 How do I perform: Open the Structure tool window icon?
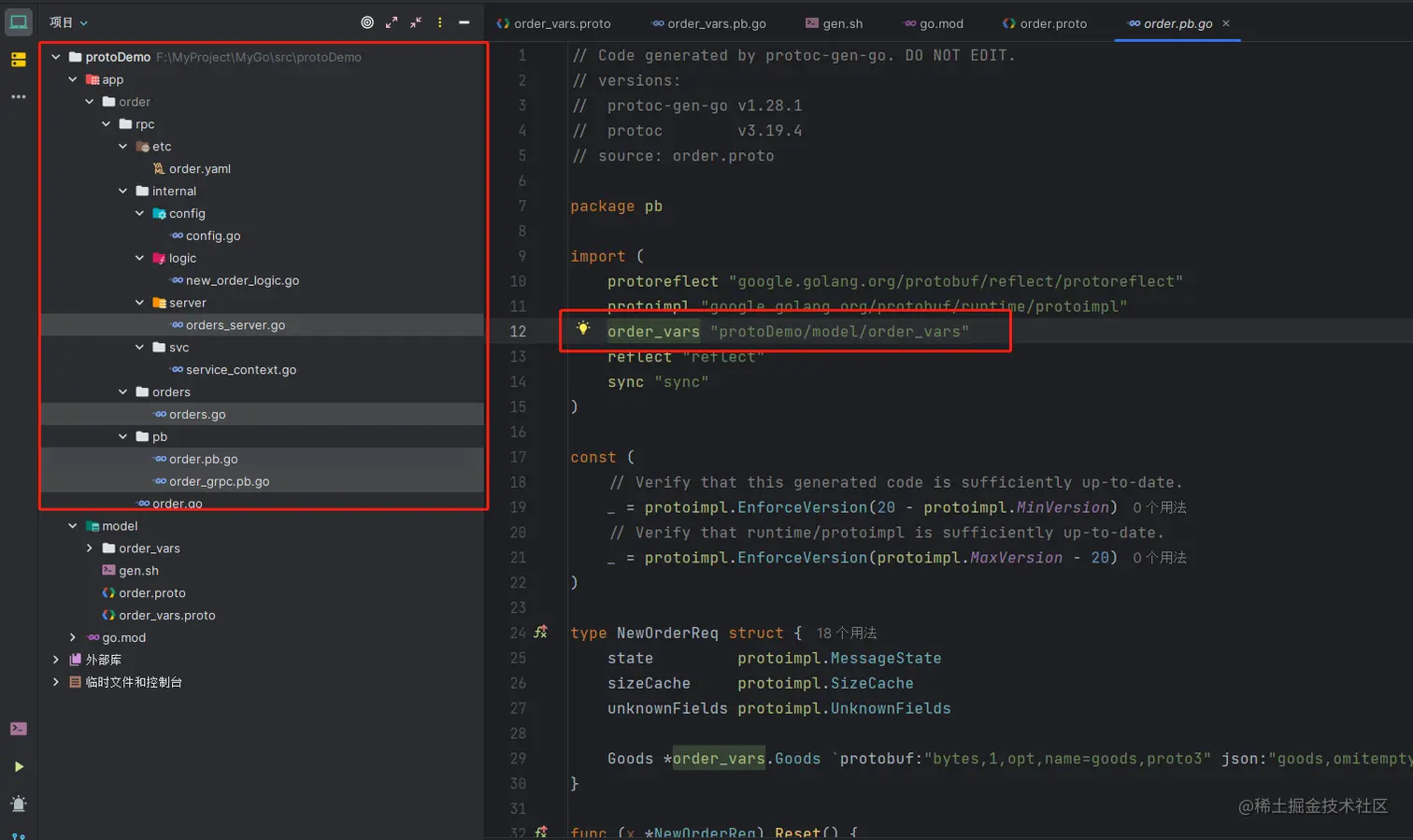[x=19, y=60]
